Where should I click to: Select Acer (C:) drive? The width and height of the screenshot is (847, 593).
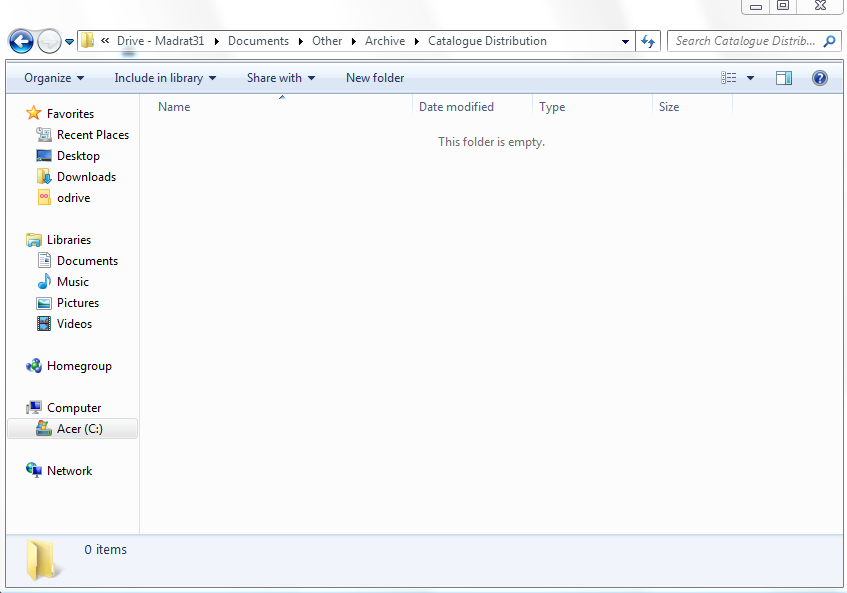(x=79, y=429)
